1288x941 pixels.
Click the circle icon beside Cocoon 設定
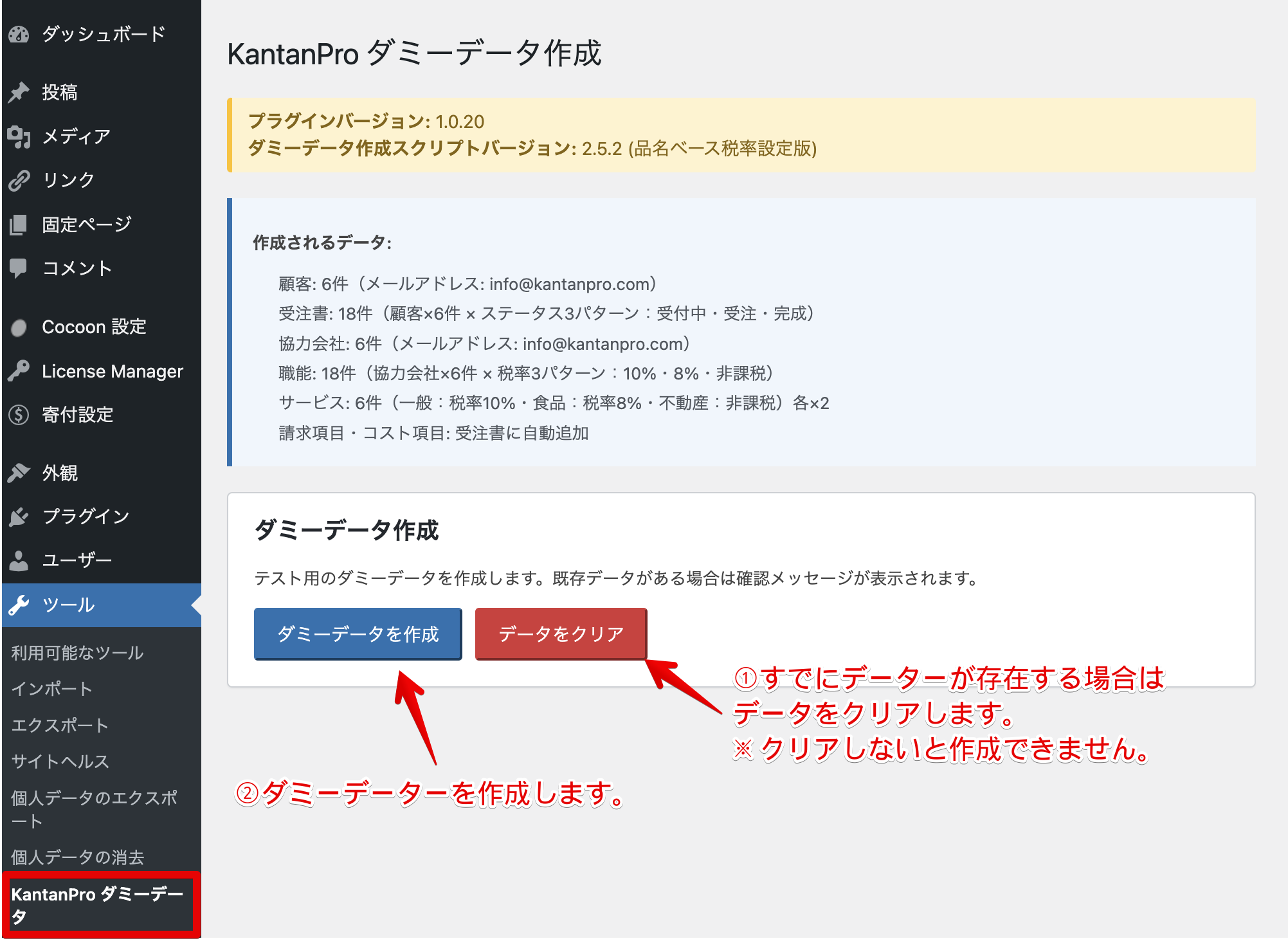[x=19, y=327]
